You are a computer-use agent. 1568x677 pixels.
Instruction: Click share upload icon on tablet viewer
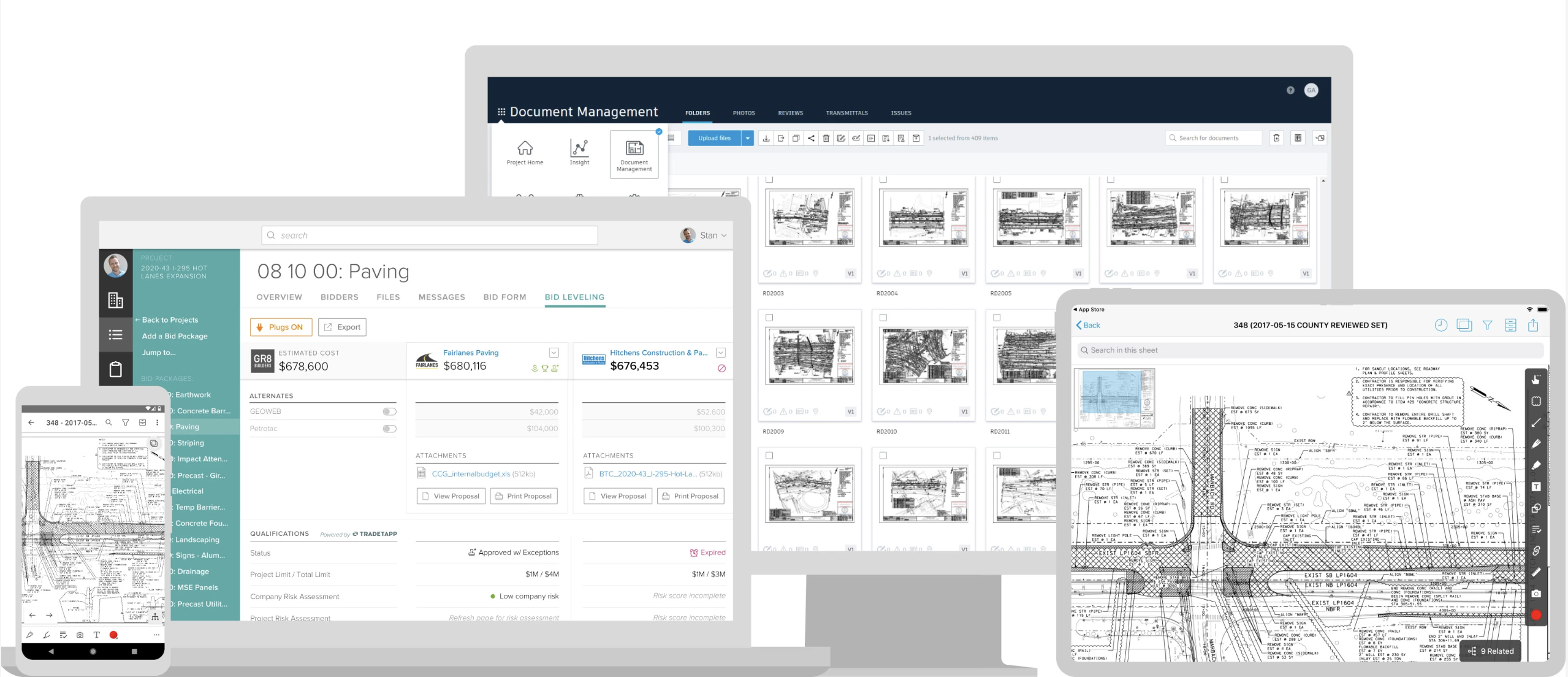tap(1533, 325)
